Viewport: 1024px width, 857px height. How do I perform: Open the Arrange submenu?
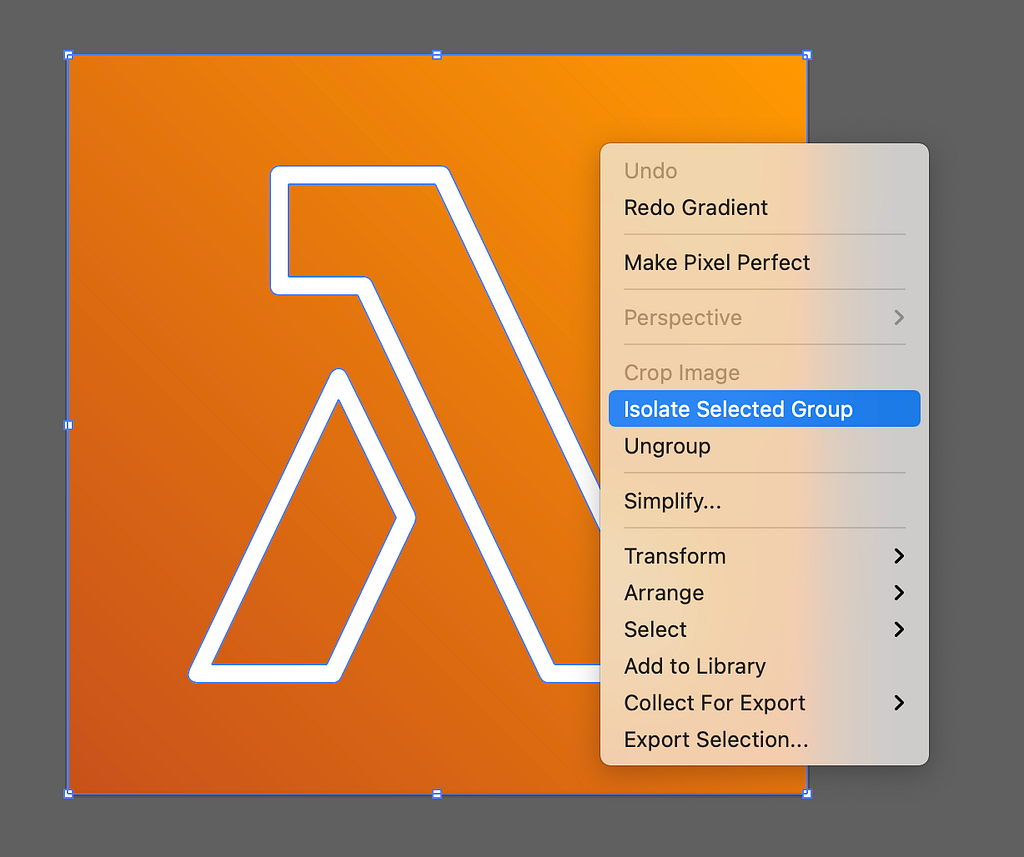point(764,592)
